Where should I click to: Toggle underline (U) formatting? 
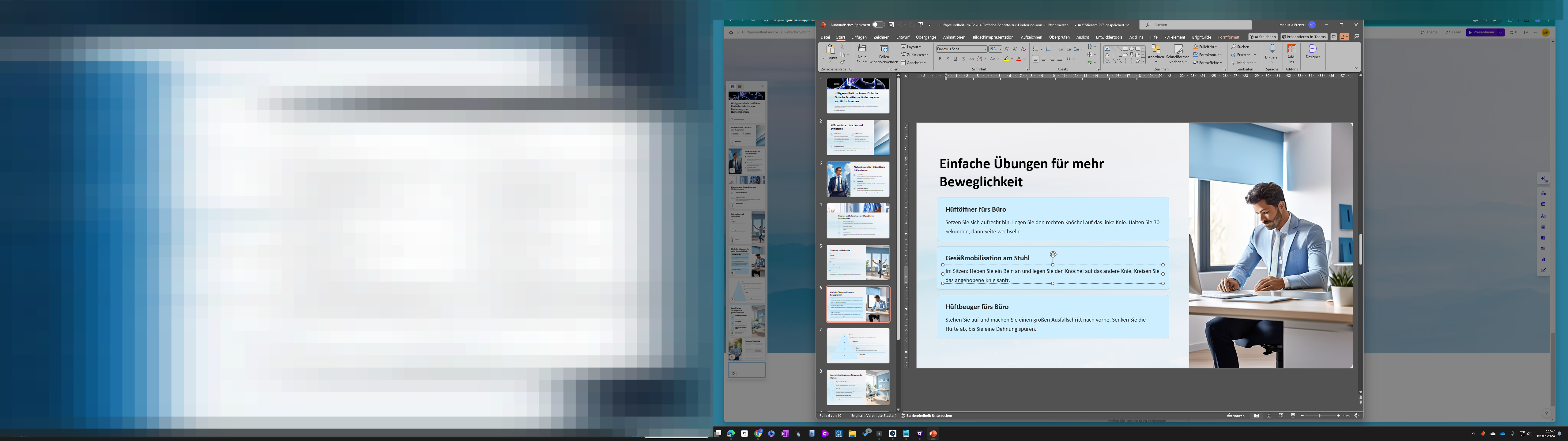(956, 59)
